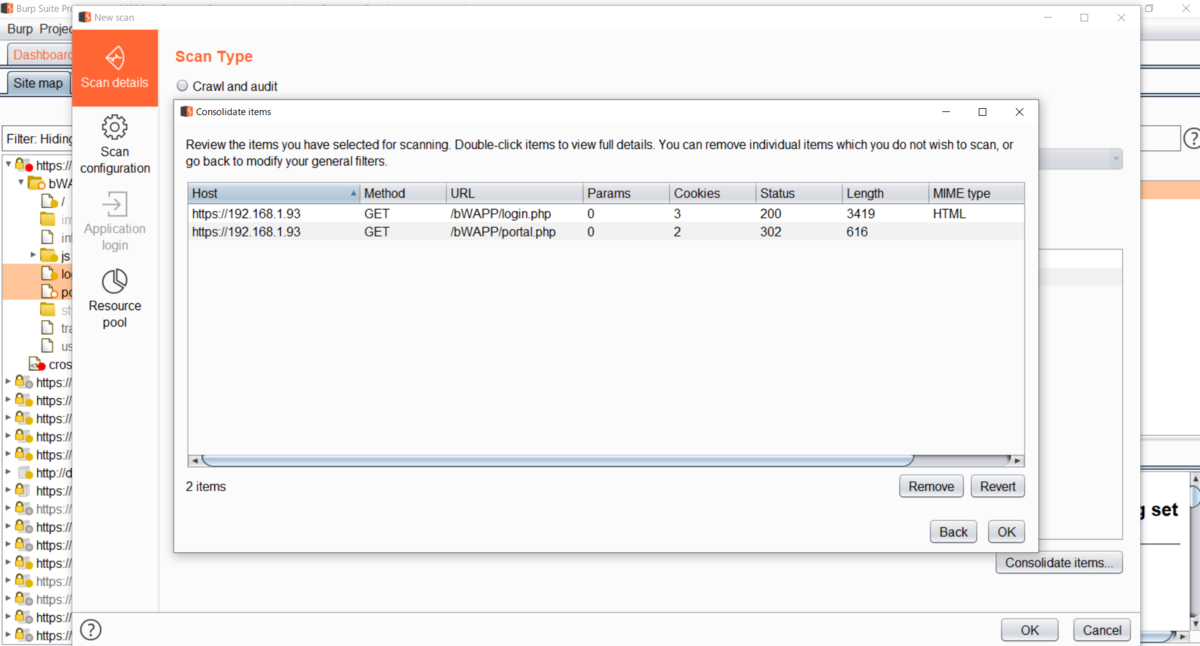Go Back in the Consolidate items dialog
Image resolution: width=1200 pixels, height=646 pixels.
click(x=953, y=532)
